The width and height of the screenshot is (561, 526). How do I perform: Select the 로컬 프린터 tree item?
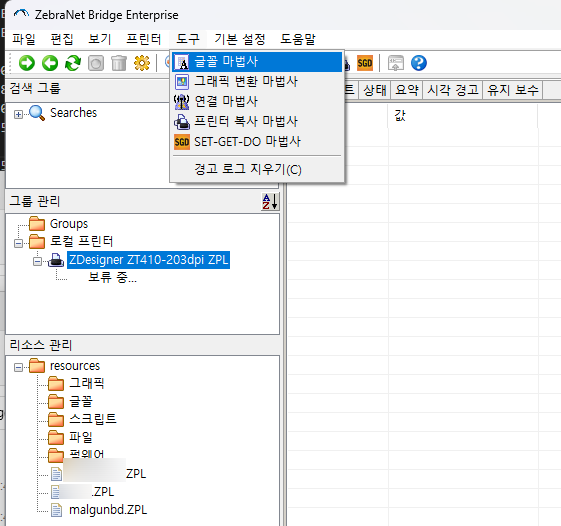(x=81, y=242)
